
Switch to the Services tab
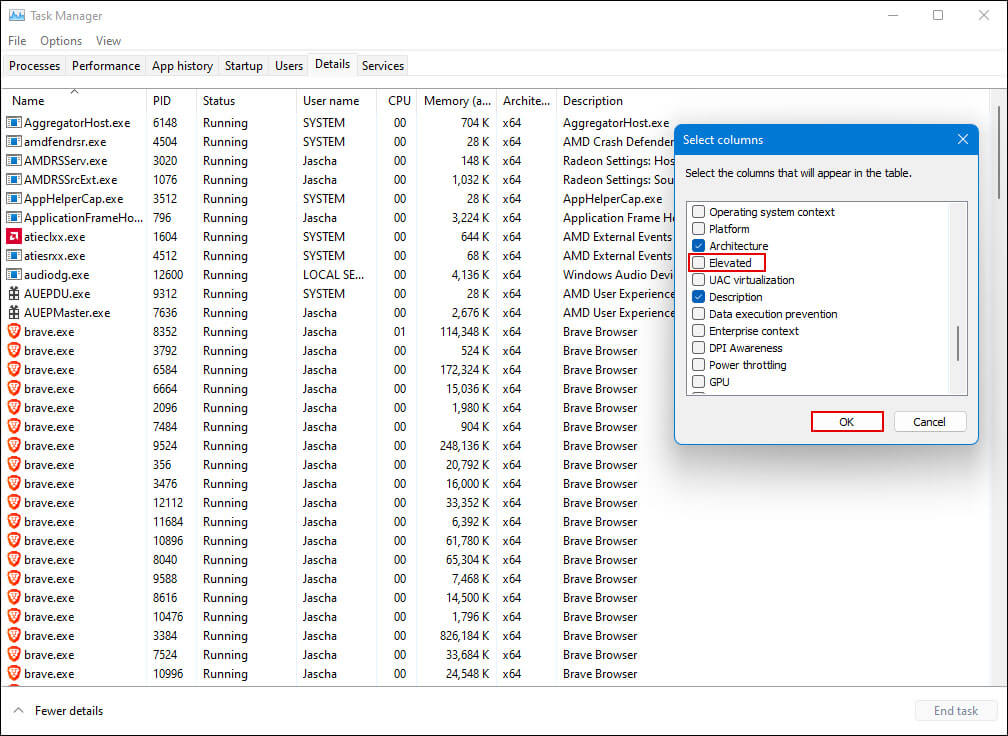pyautogui.click(x=382, y=66)
